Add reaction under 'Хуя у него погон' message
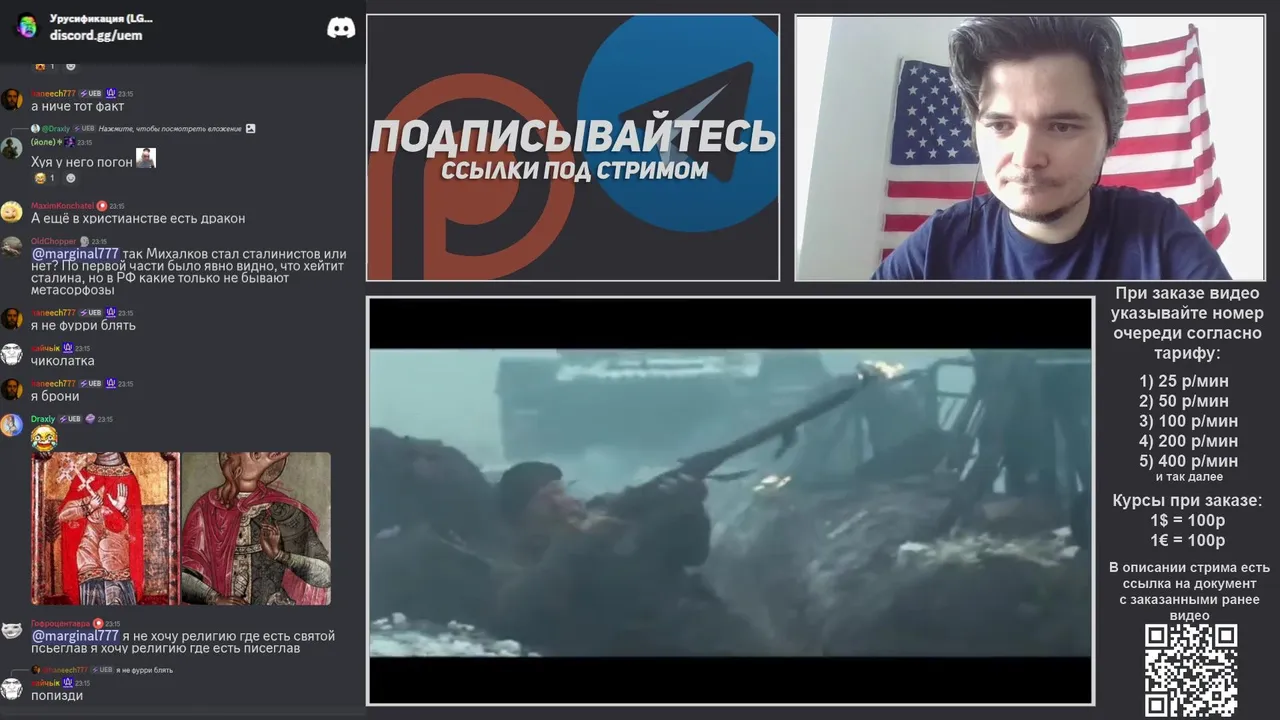This screenshot has width=1280, height=720. pyautogui.click(x=70, y=178)
